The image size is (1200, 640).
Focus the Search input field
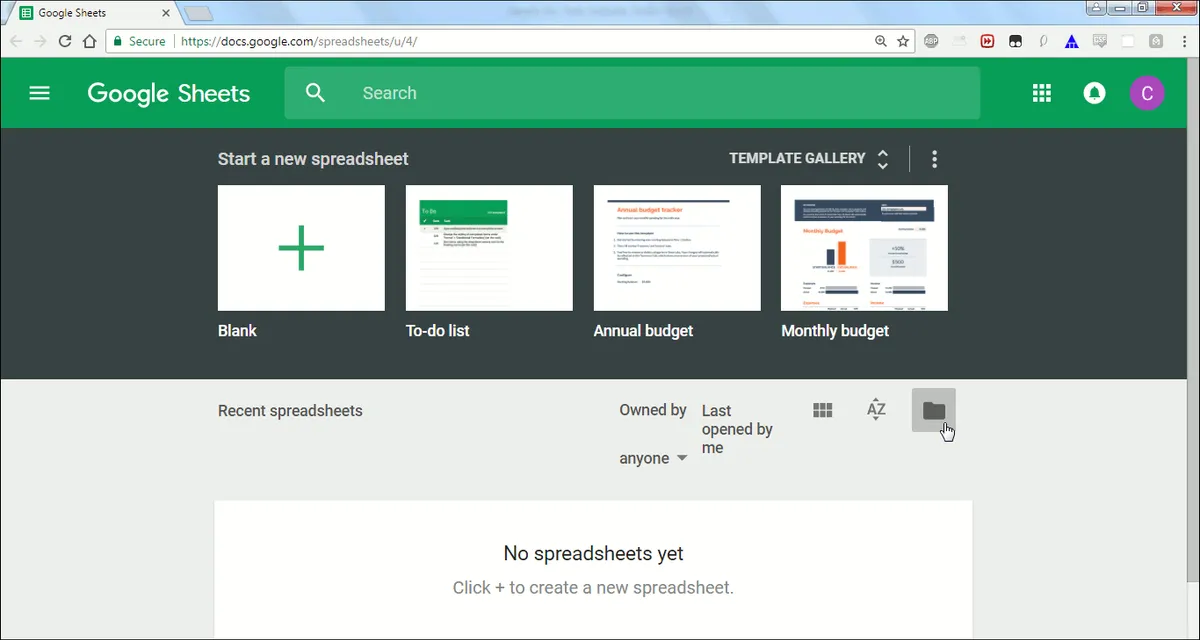click(x=632, y=93)
